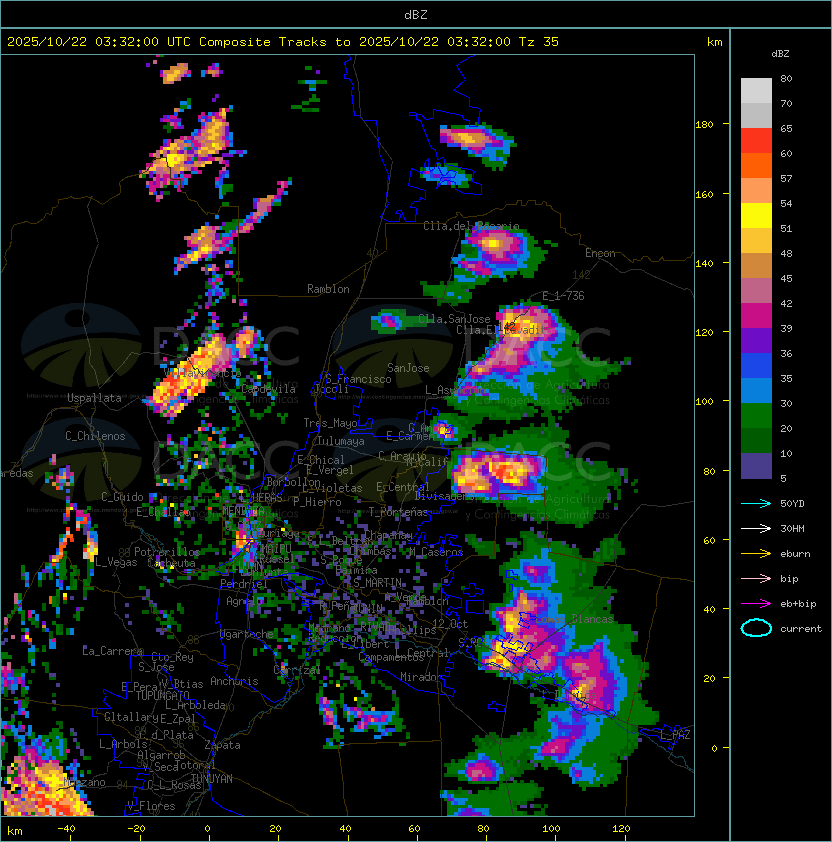Click the 'L_Vegas' map label

(116, 562)
